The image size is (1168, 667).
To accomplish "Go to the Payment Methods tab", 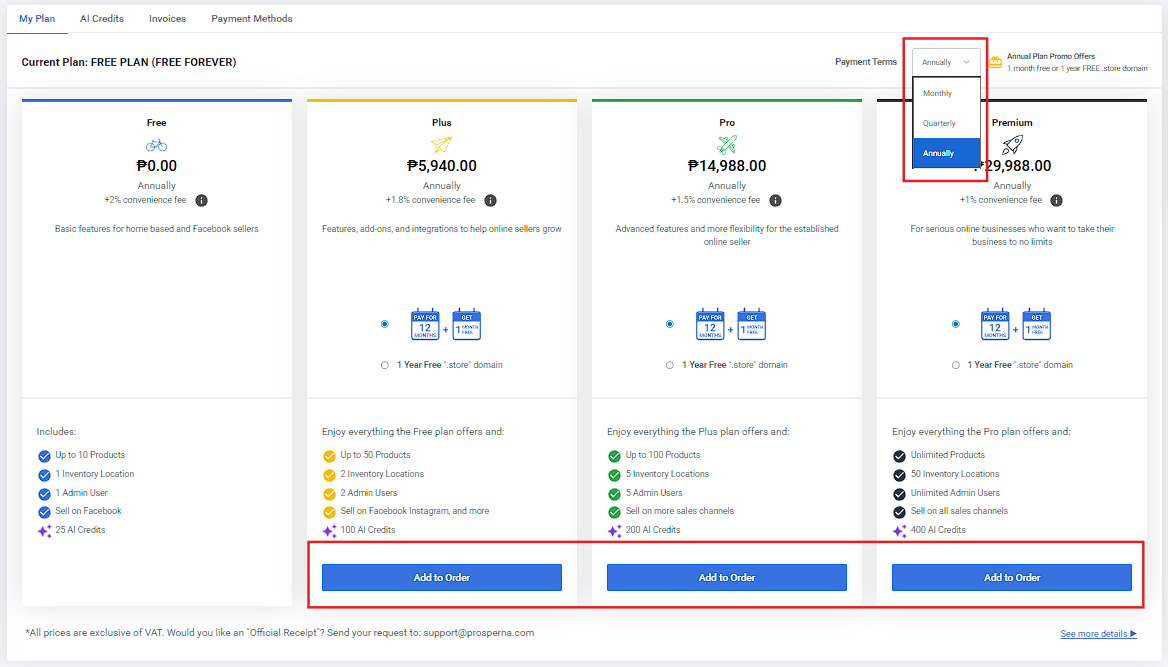I will pos(252,19).
